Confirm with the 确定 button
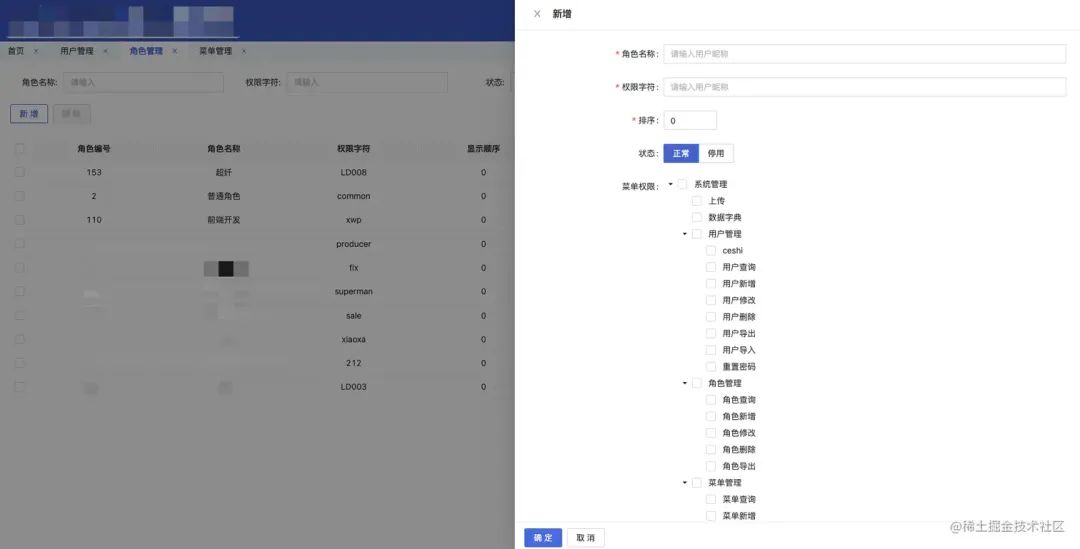The height and width of the screenshot is (549, 1080). (543, 538)
